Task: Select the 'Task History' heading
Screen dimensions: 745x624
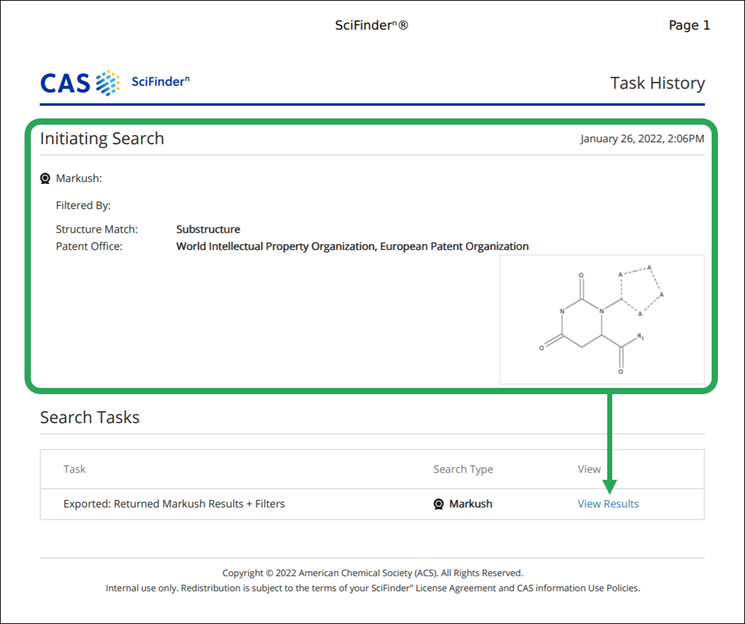Action: (x=657, y=83)
